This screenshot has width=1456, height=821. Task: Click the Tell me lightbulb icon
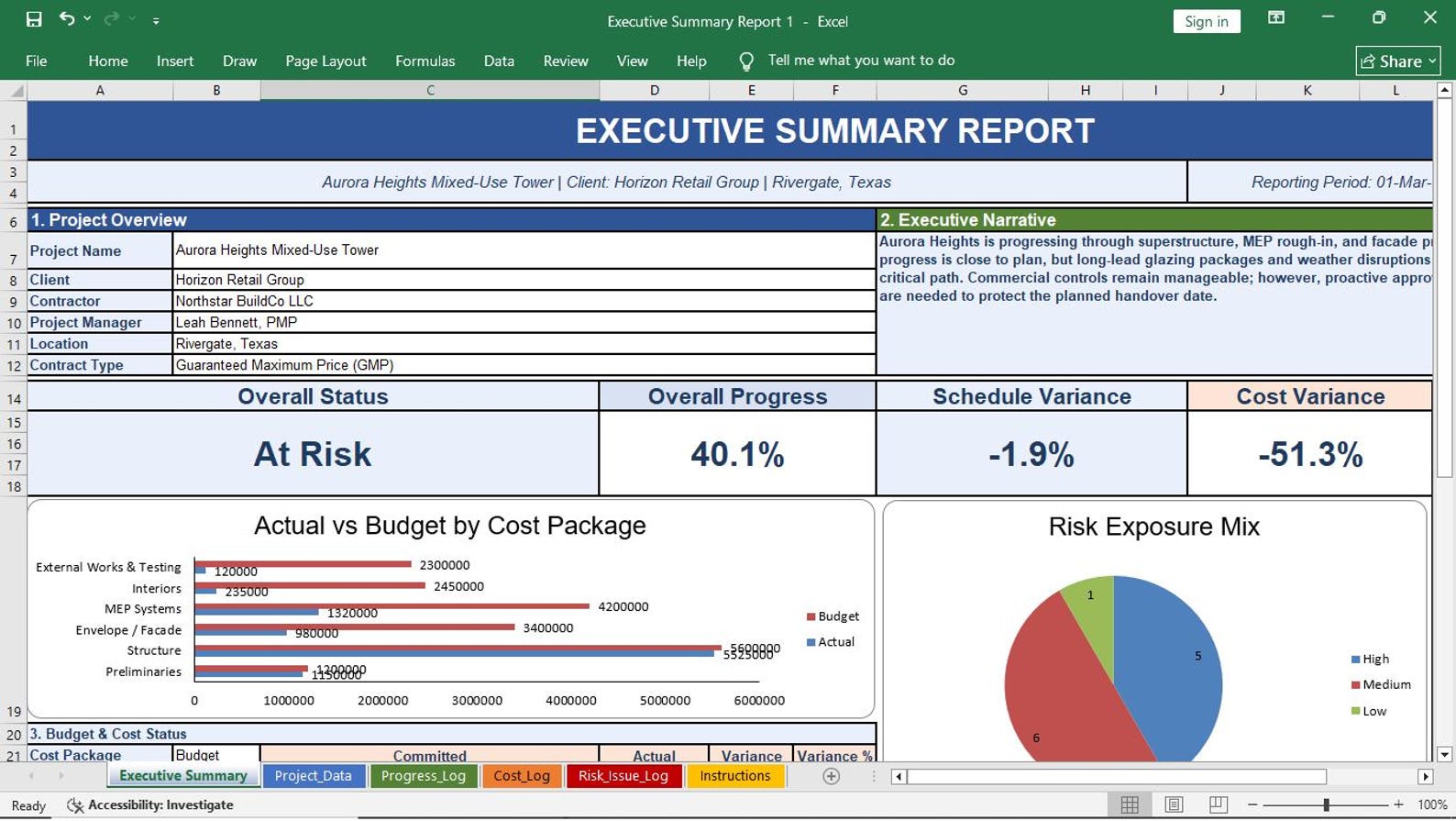click(746, 61)
